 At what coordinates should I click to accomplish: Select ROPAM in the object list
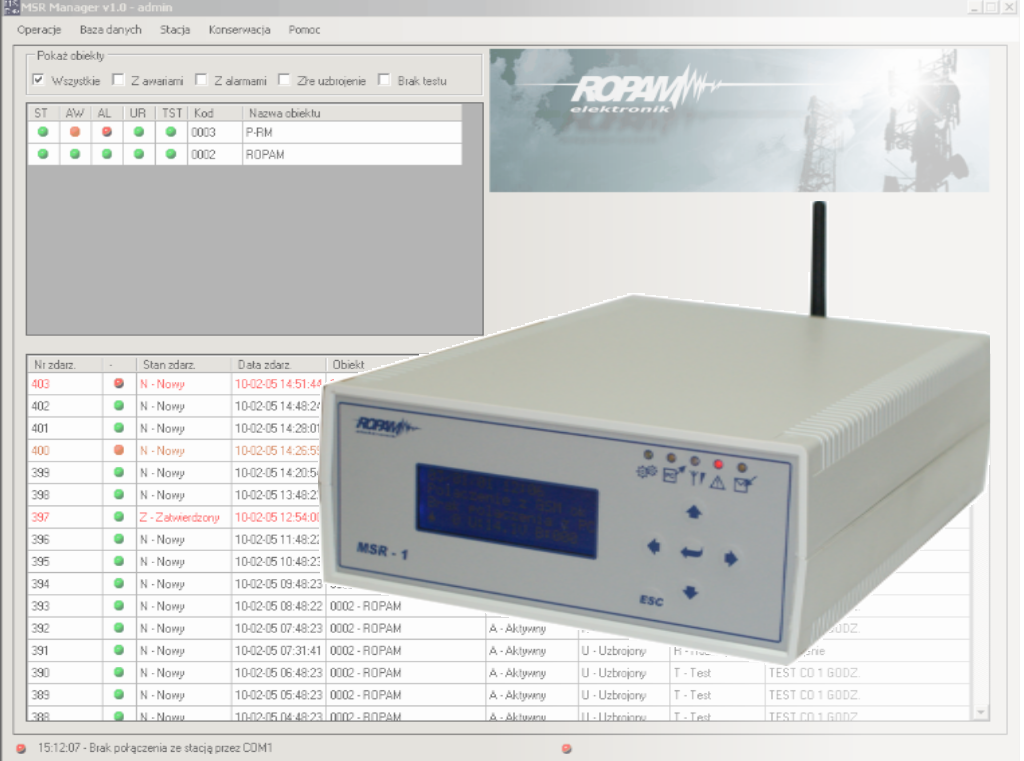coord(264,155)
